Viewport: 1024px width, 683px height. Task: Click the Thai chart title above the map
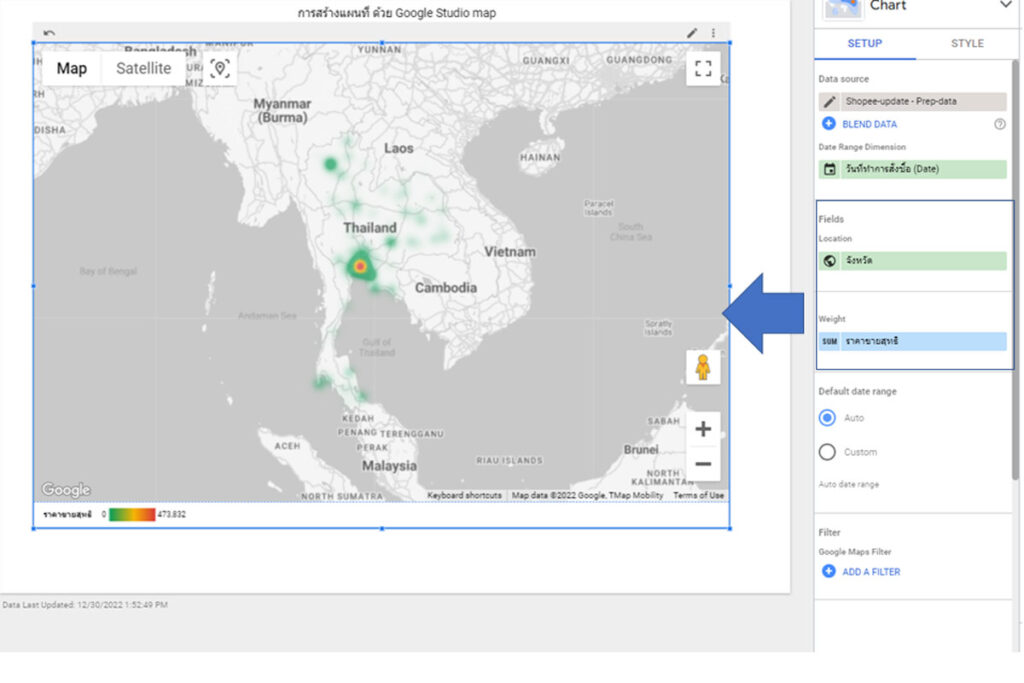(x=397, y=13)
